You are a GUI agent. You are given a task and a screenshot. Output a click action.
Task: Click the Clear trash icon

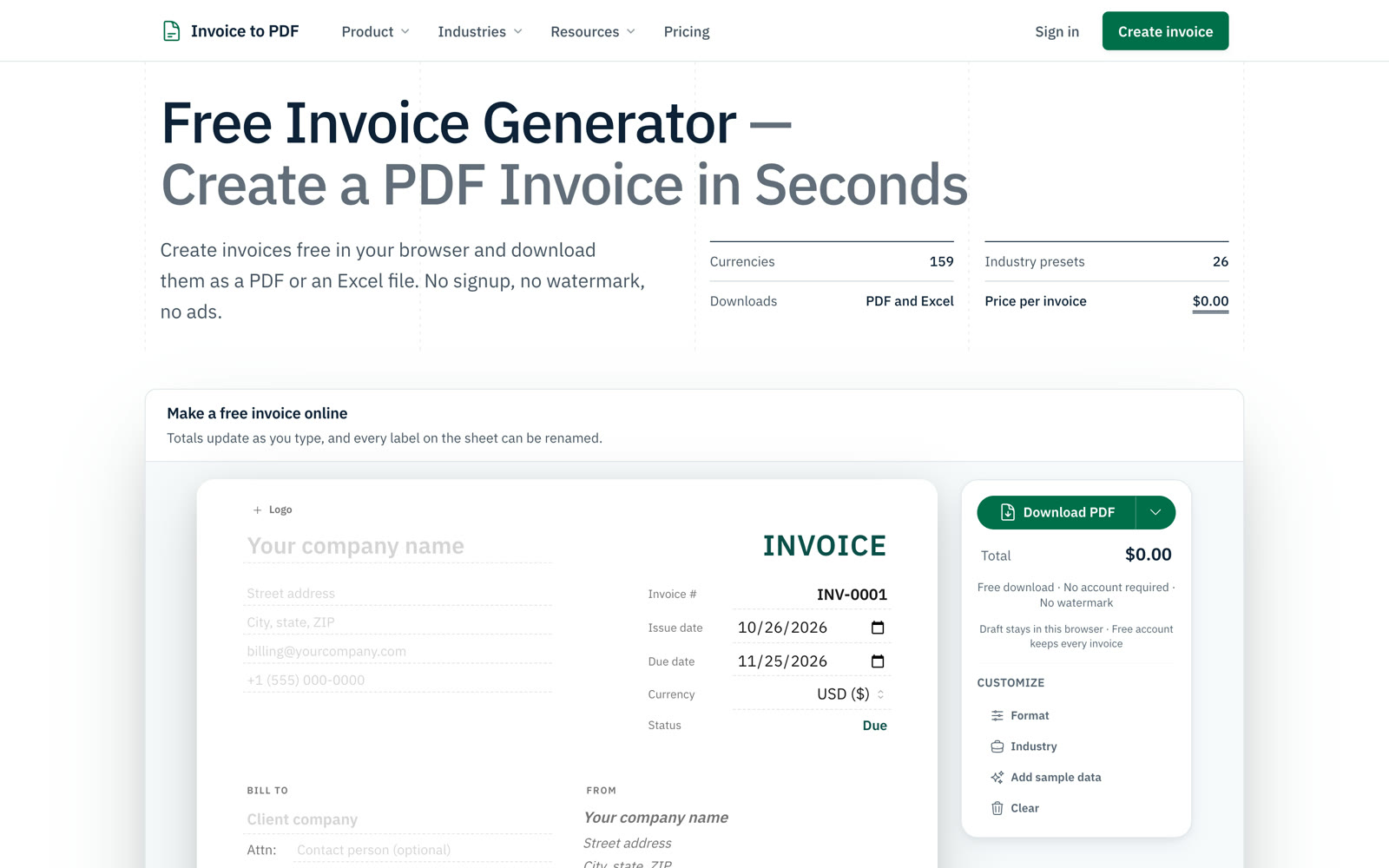(997, 808)
